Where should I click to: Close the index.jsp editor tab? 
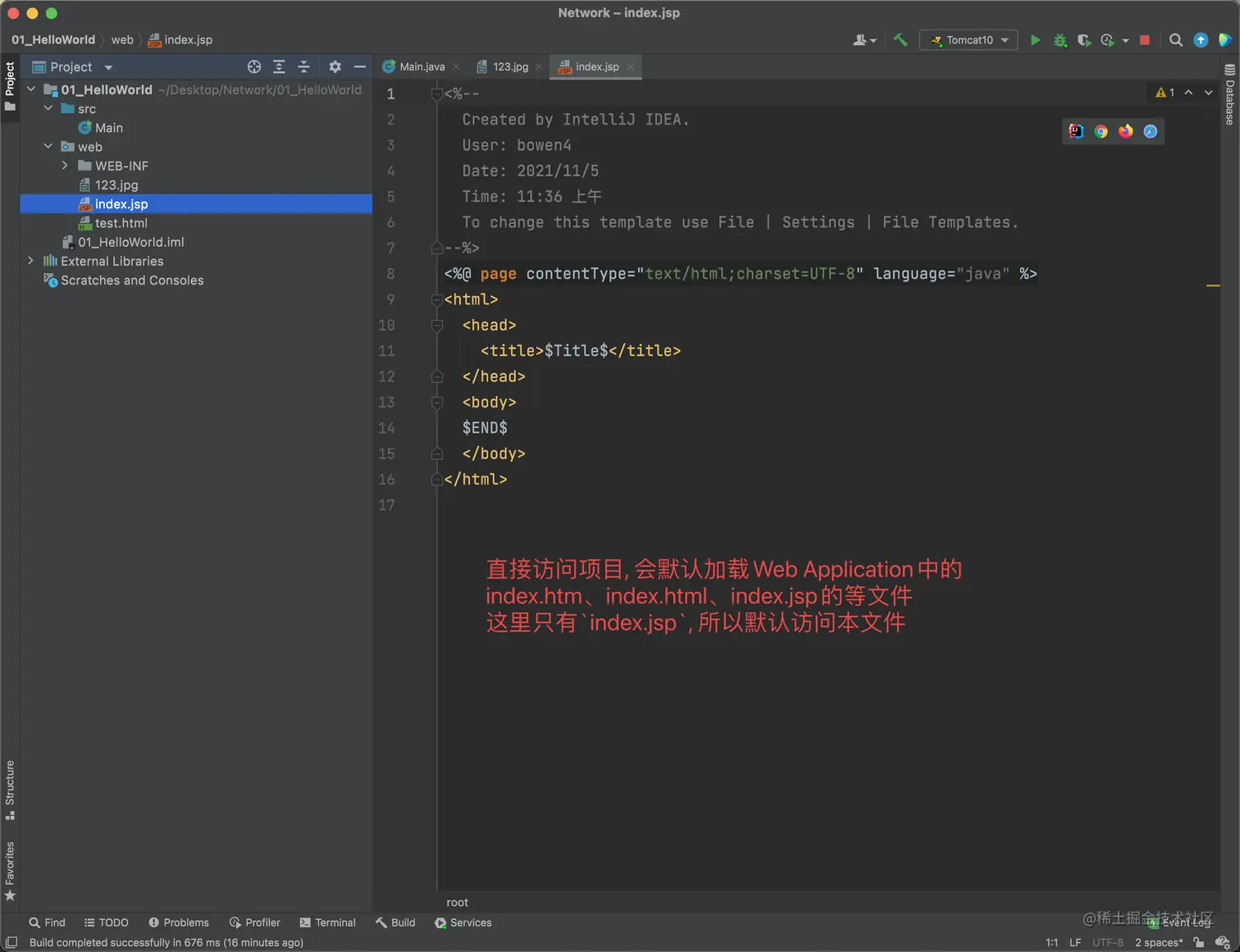click(x=630, y=66)
